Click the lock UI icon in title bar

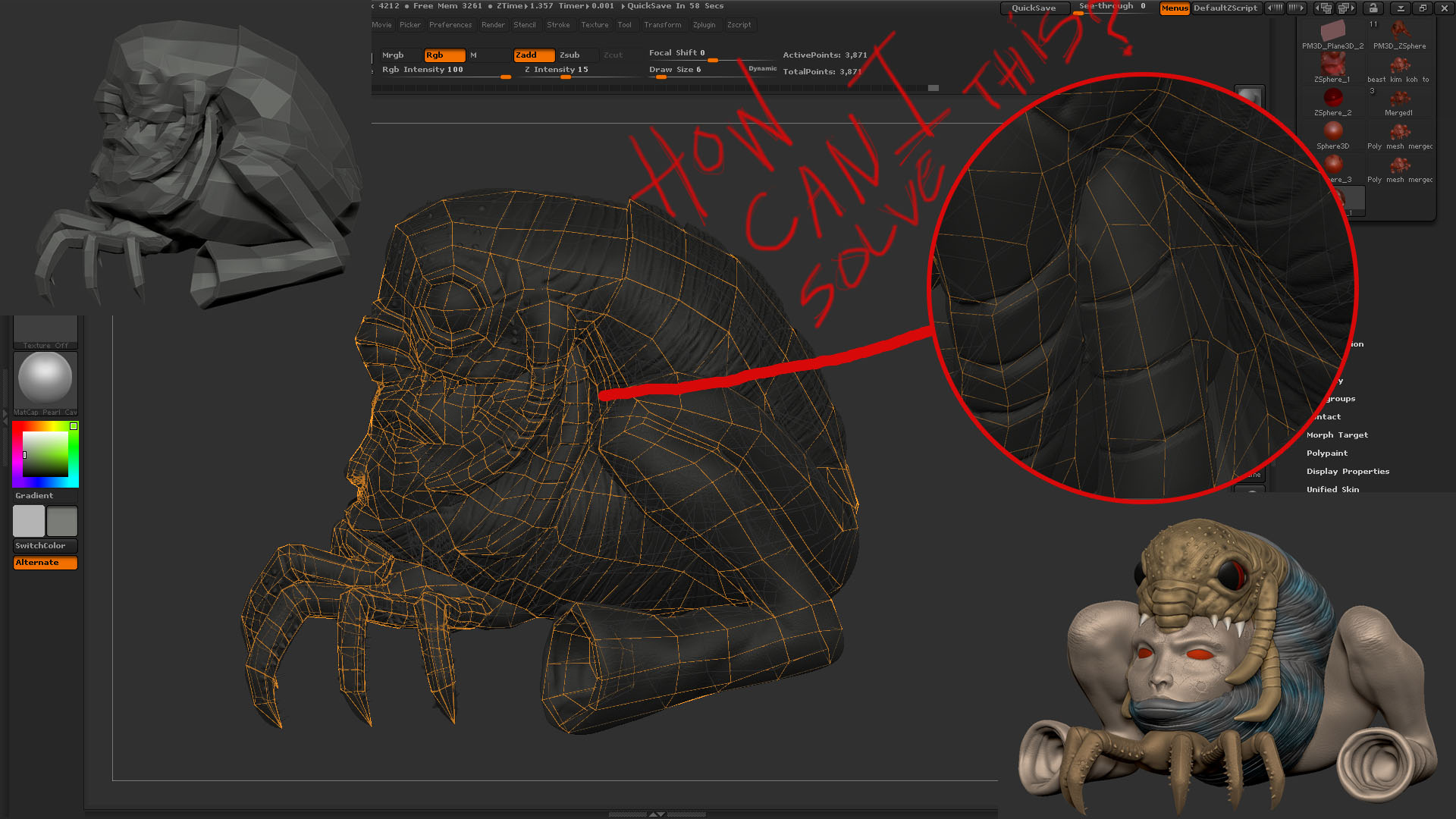tap(1373, 8)
